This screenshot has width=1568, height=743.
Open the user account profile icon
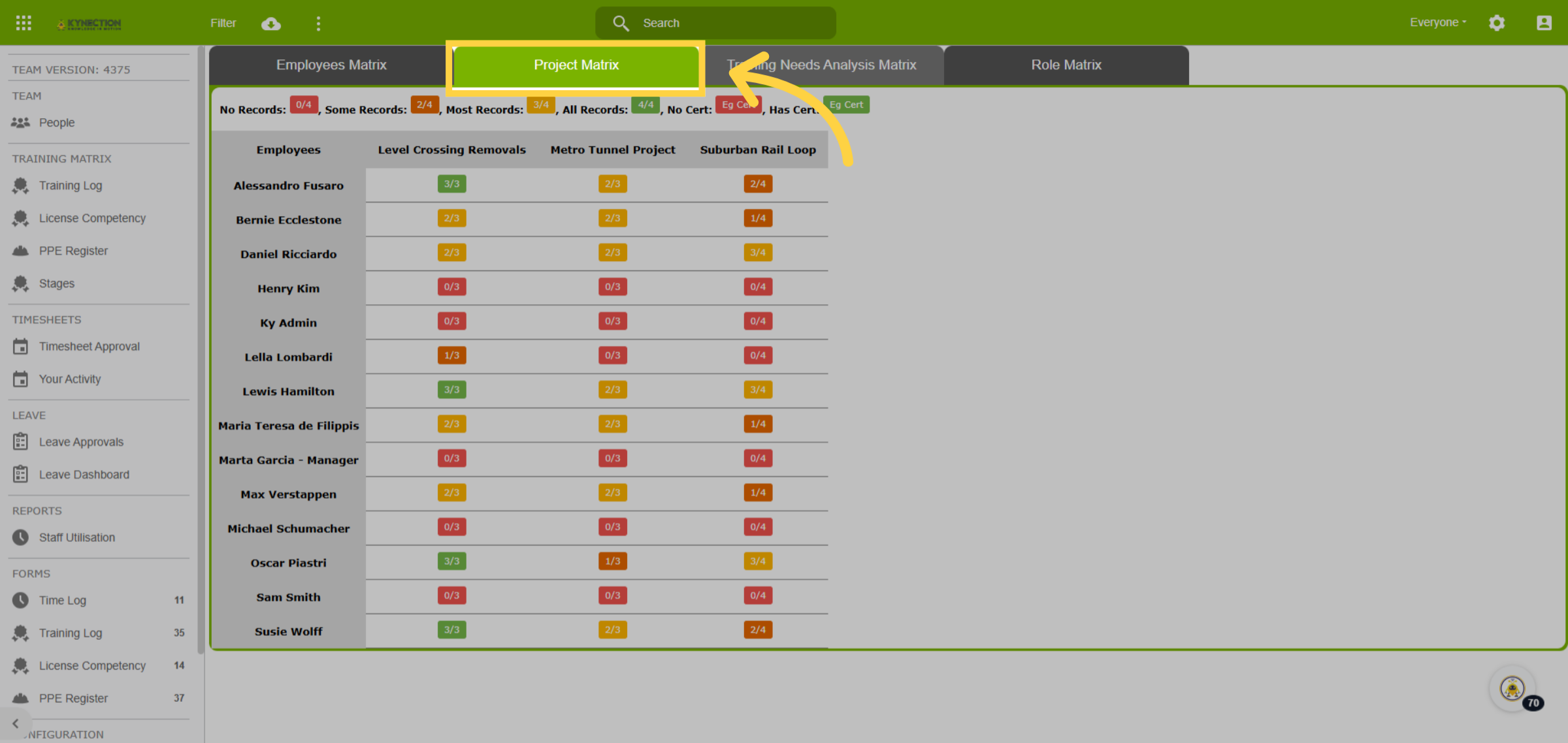tap(1544, 23)
